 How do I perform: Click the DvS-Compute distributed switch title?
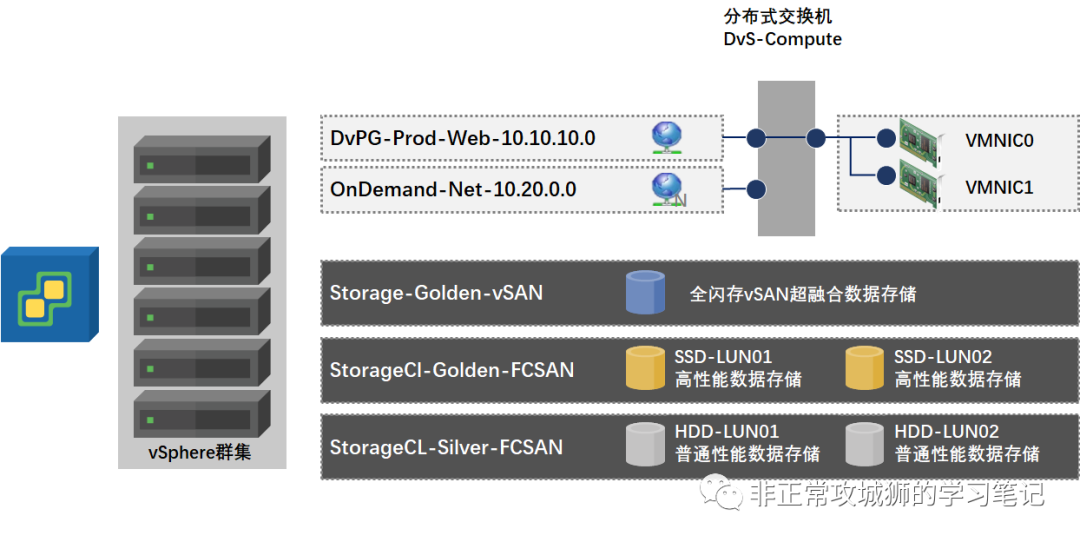tap(782, 40)
